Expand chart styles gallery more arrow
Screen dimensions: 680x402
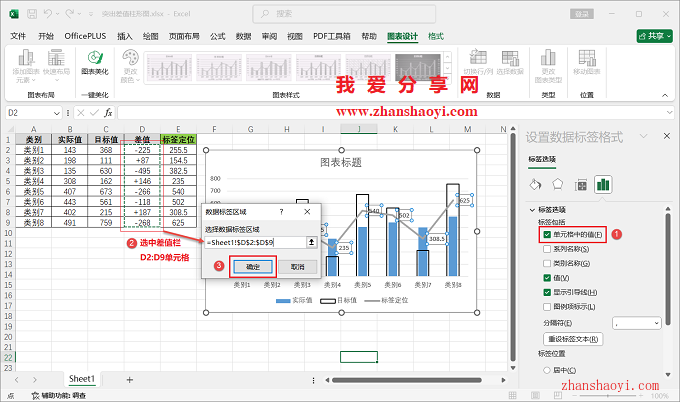448,78
